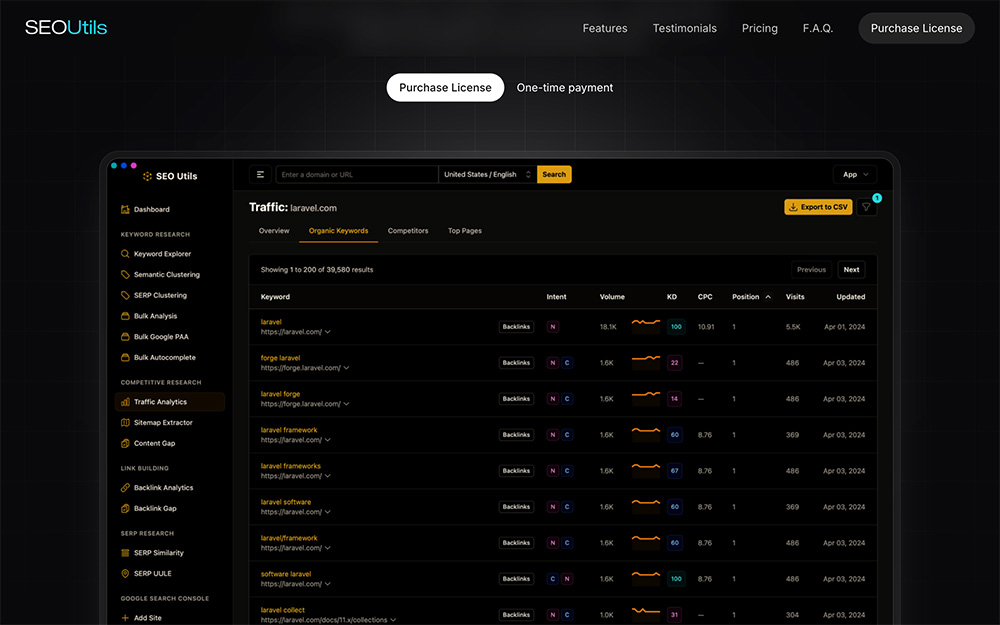Open the App dropdown in top right
Viewport: 1000px width, 625px height.
point(855,174)
